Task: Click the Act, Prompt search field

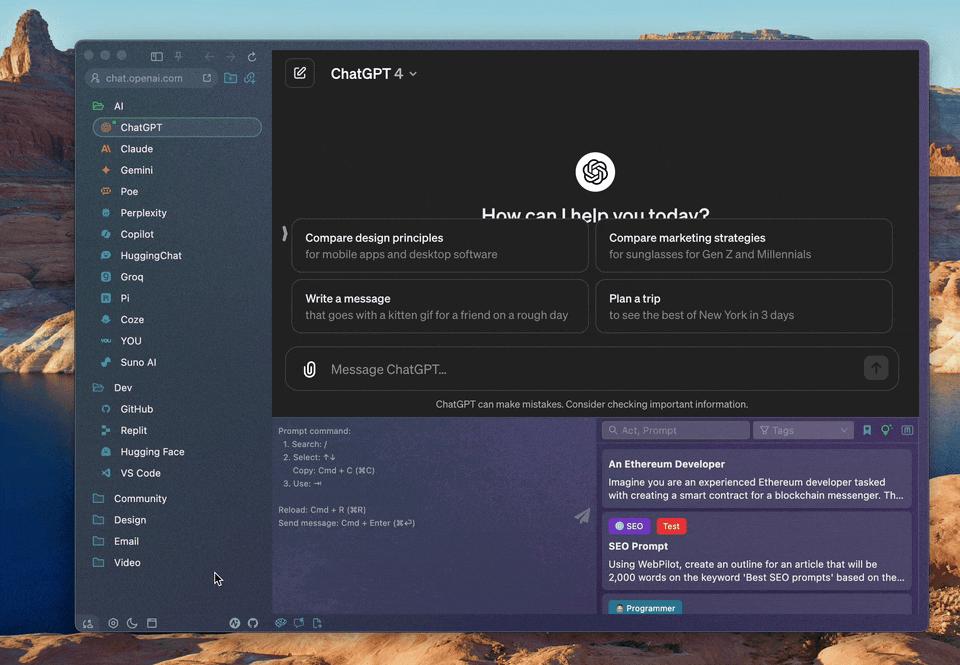Action: click(676, 430)
